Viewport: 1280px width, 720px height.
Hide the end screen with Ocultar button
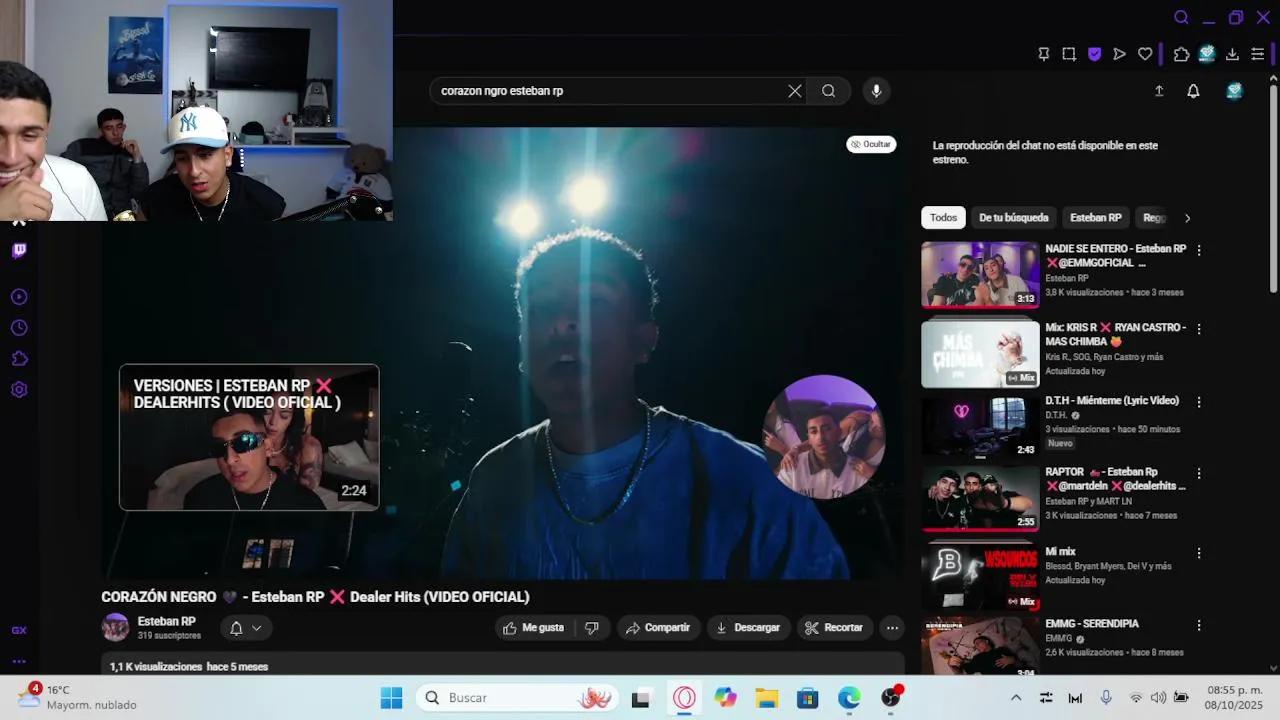click(871, 144)
